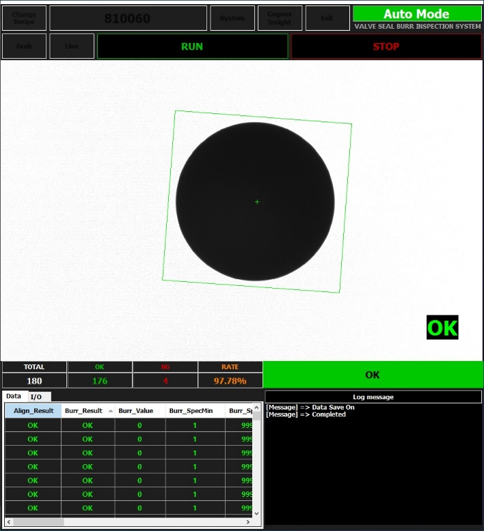The height and width of the screenshot is (531, 484).
Task: Select the 810060 recipe name field
Action: [x=128, y=18]
